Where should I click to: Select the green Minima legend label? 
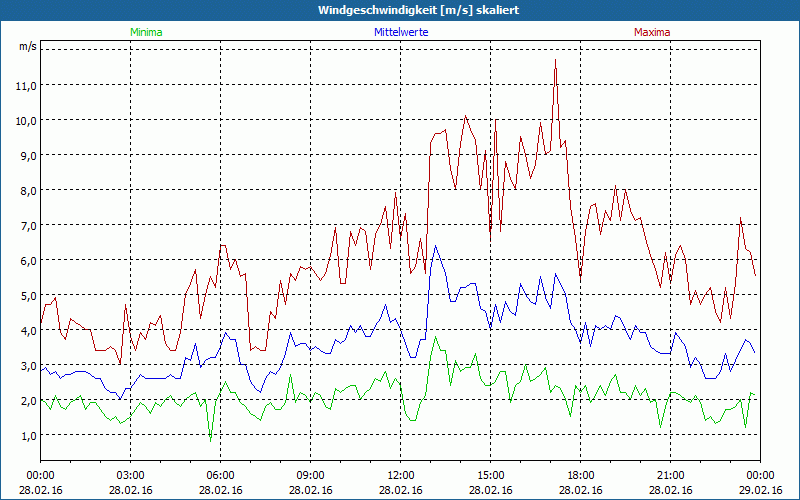(x=146, y=32)
